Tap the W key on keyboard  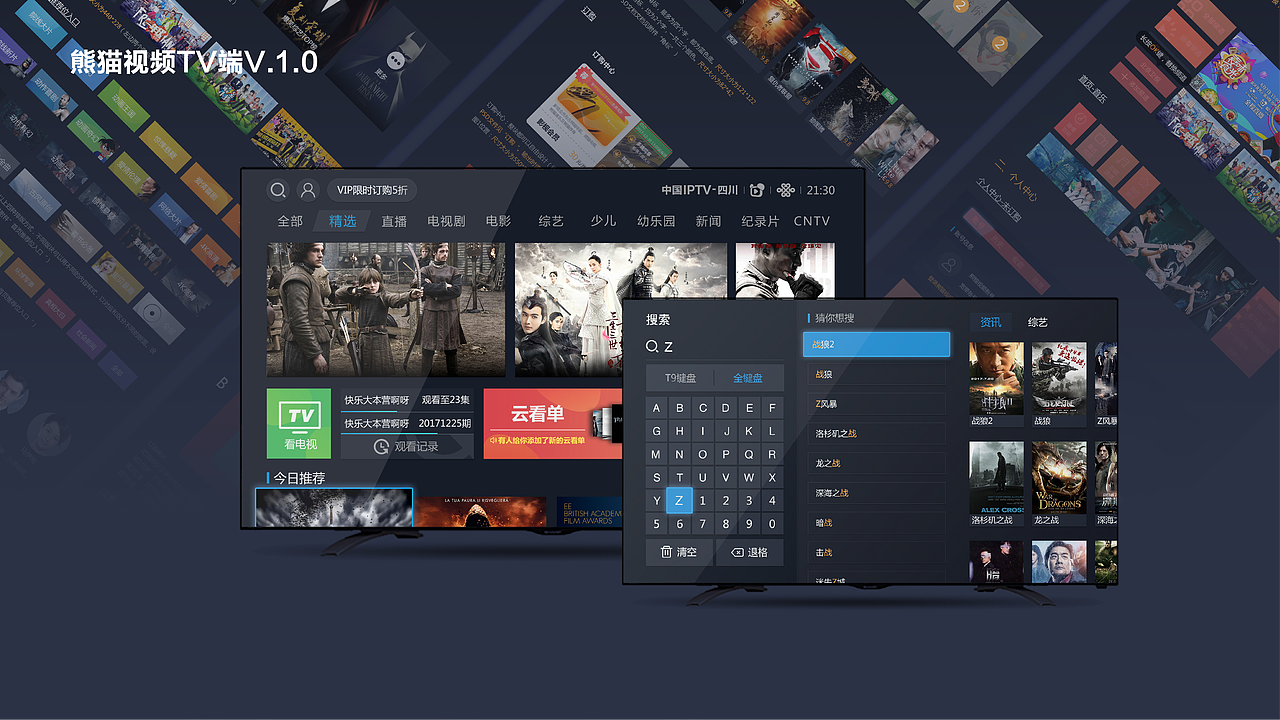[749, 477]
